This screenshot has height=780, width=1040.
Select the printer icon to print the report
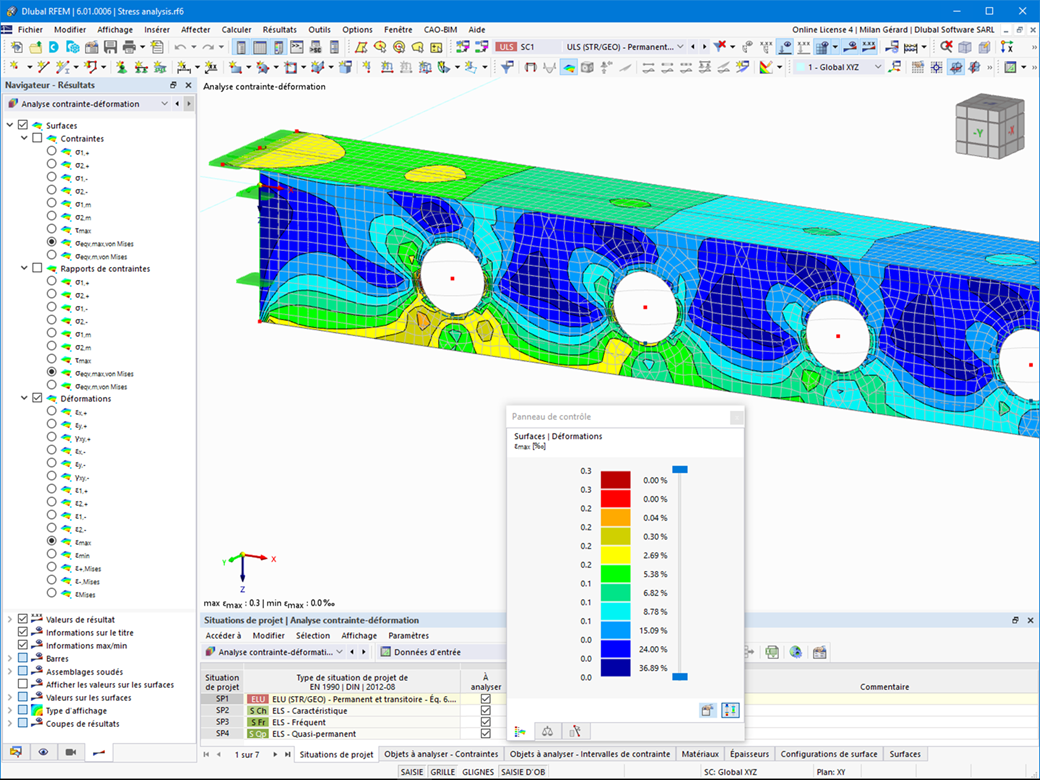pyautogui.click(x=130, y=47)
